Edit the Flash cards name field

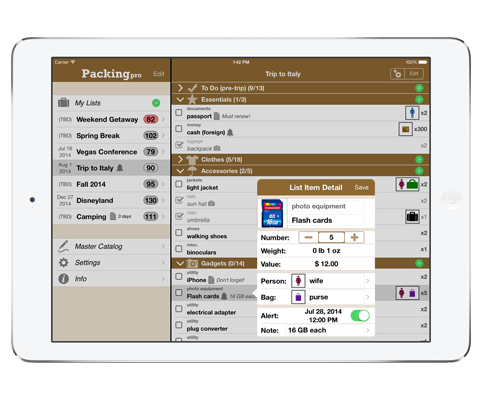(x=327, y=220)
